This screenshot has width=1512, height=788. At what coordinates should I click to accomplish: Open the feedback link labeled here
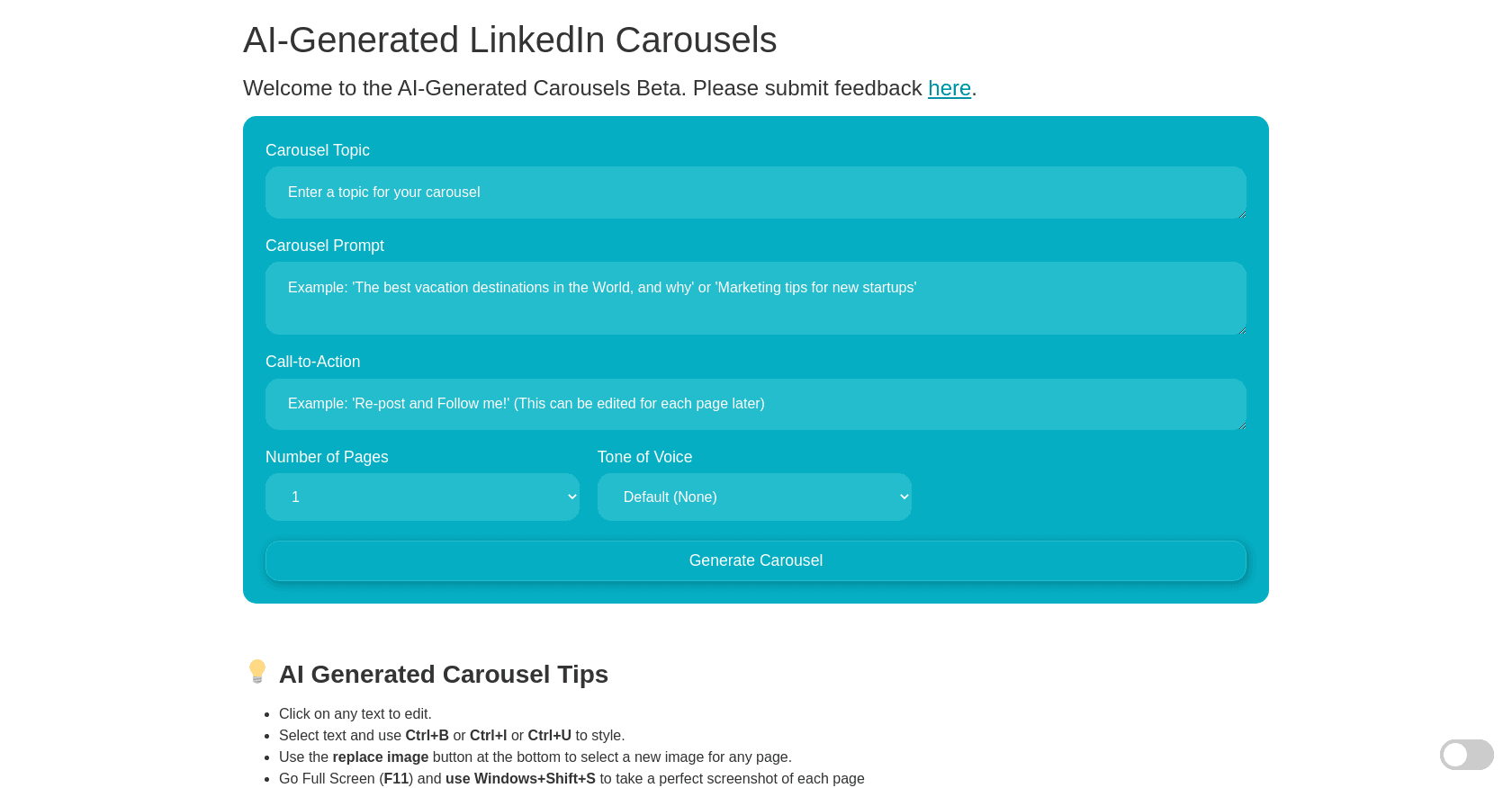949,88
